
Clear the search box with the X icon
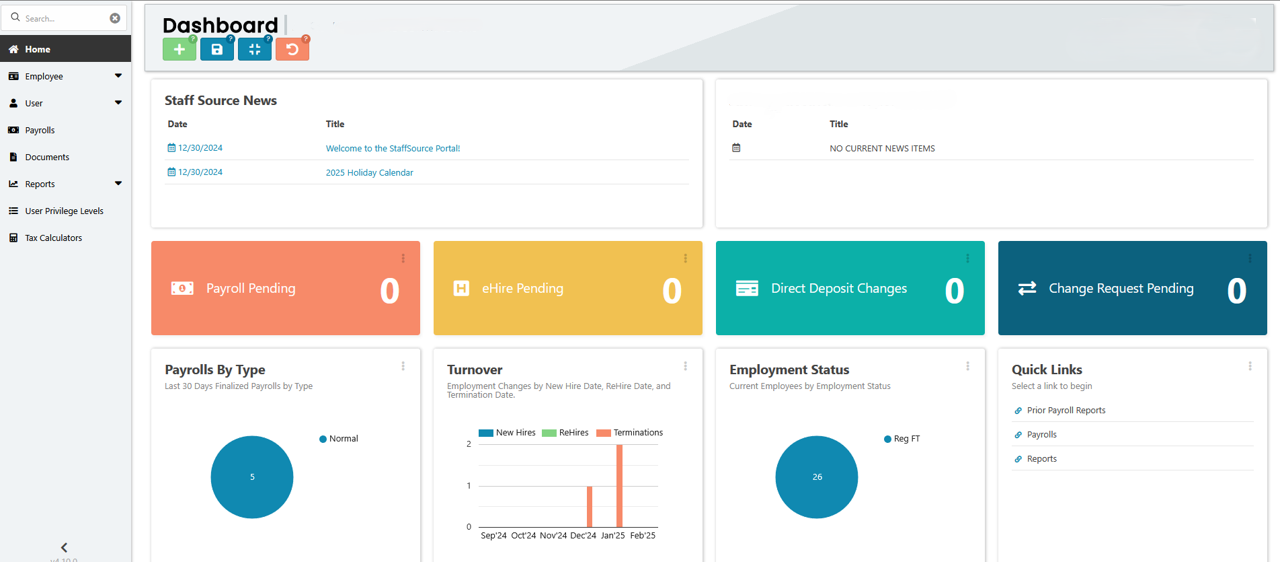(x=115, y=18)
